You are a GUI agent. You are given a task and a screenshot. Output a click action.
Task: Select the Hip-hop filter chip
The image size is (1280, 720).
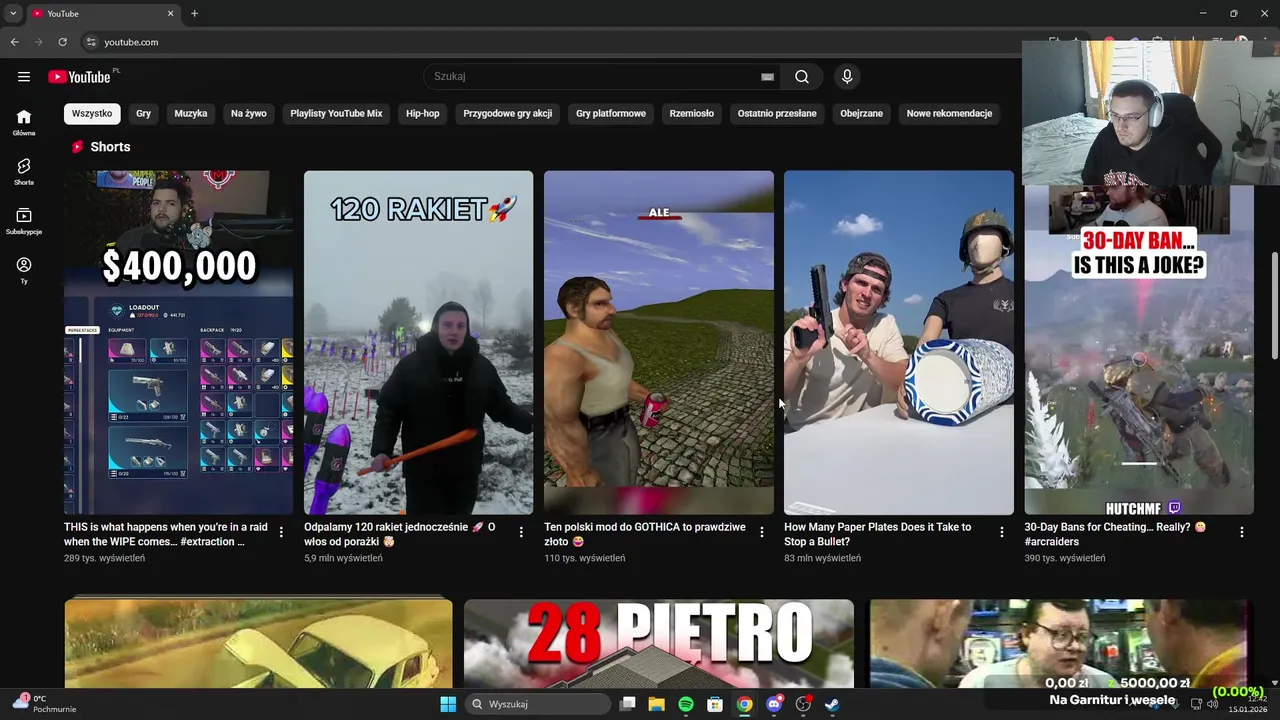pyautogui.click(x=423, y=113)
